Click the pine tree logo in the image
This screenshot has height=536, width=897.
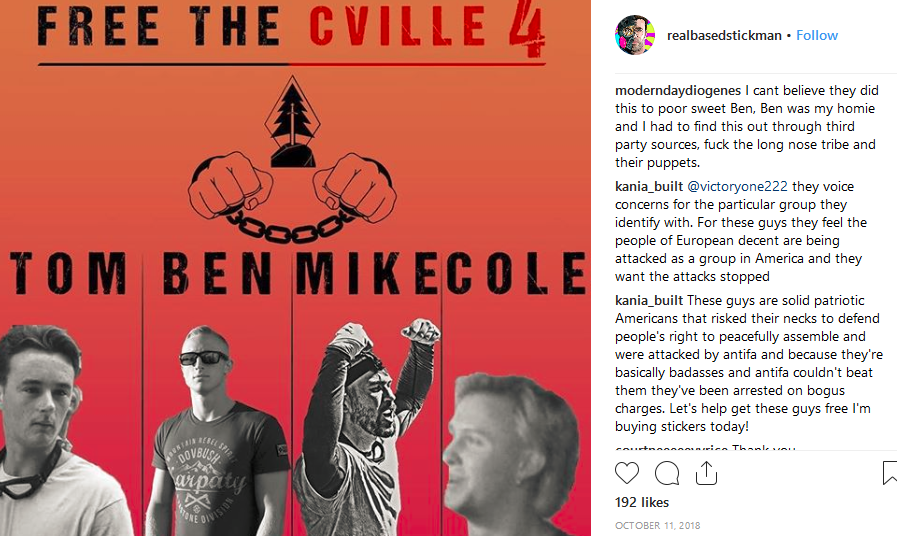[x=292, y=121]
